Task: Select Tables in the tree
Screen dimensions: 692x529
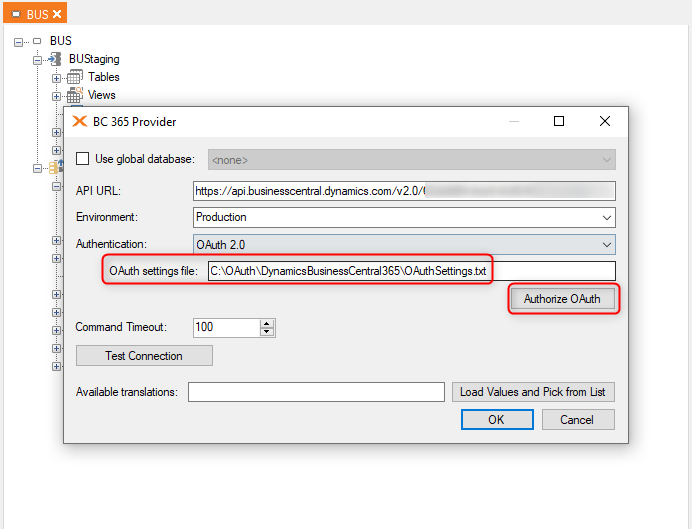Action: click(x=104, y=77)
